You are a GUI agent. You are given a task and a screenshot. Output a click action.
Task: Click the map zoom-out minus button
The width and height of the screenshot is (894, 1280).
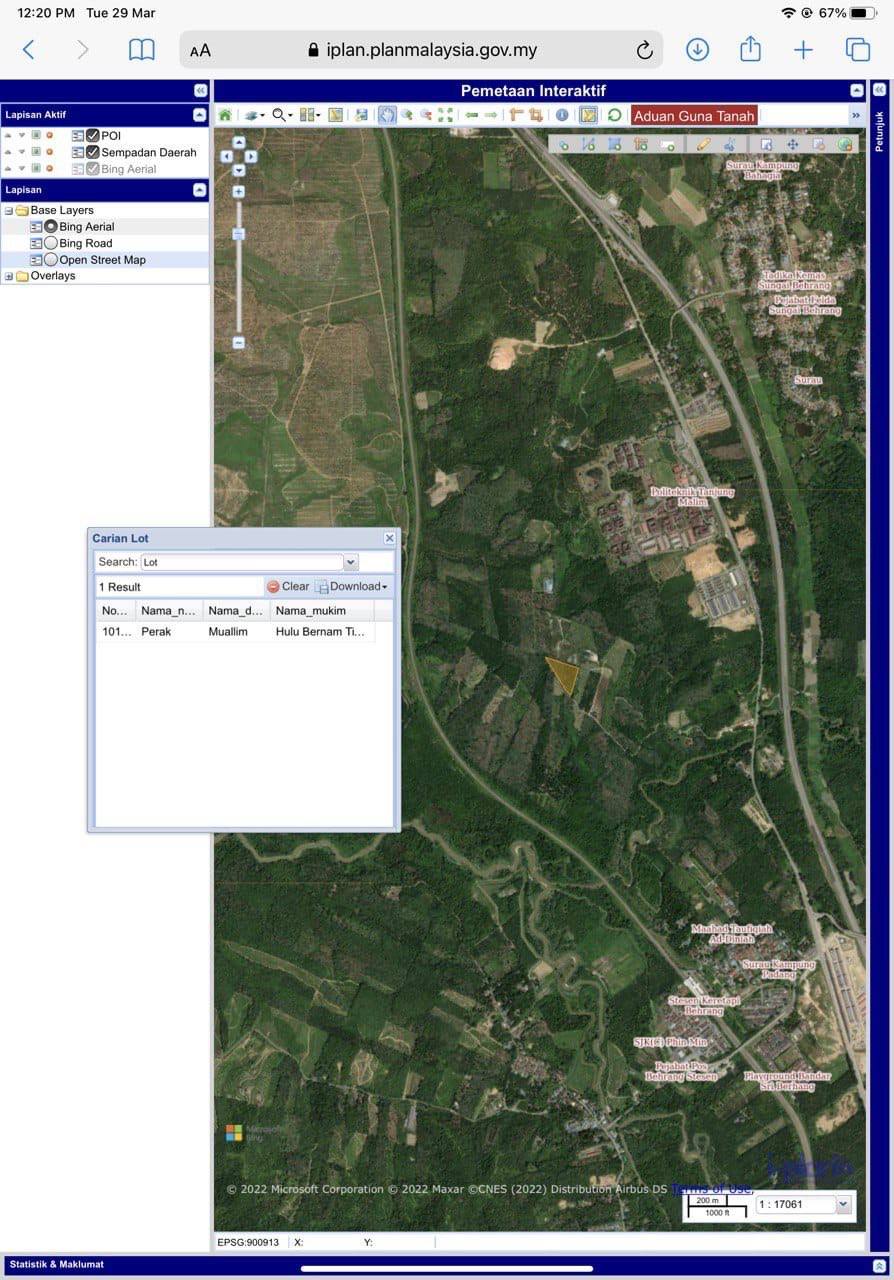[239, 342]
